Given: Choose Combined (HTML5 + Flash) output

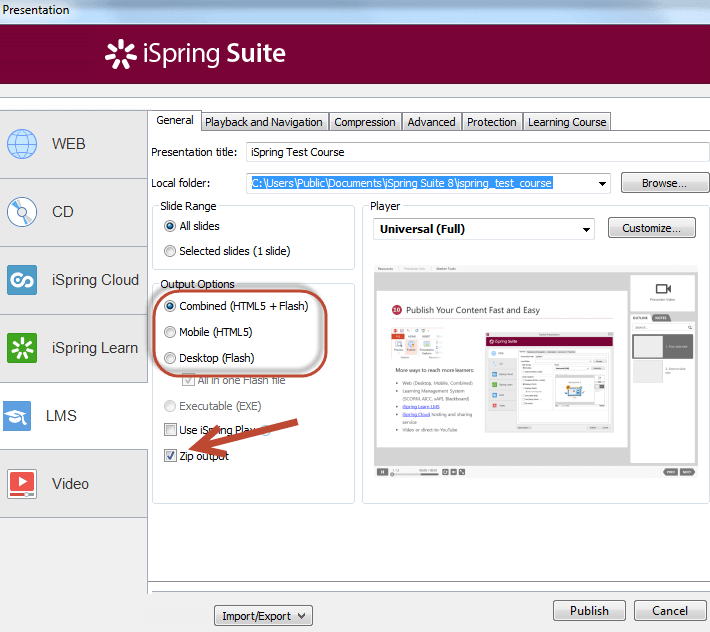Looking at the screenshot, I should (170, 306).
